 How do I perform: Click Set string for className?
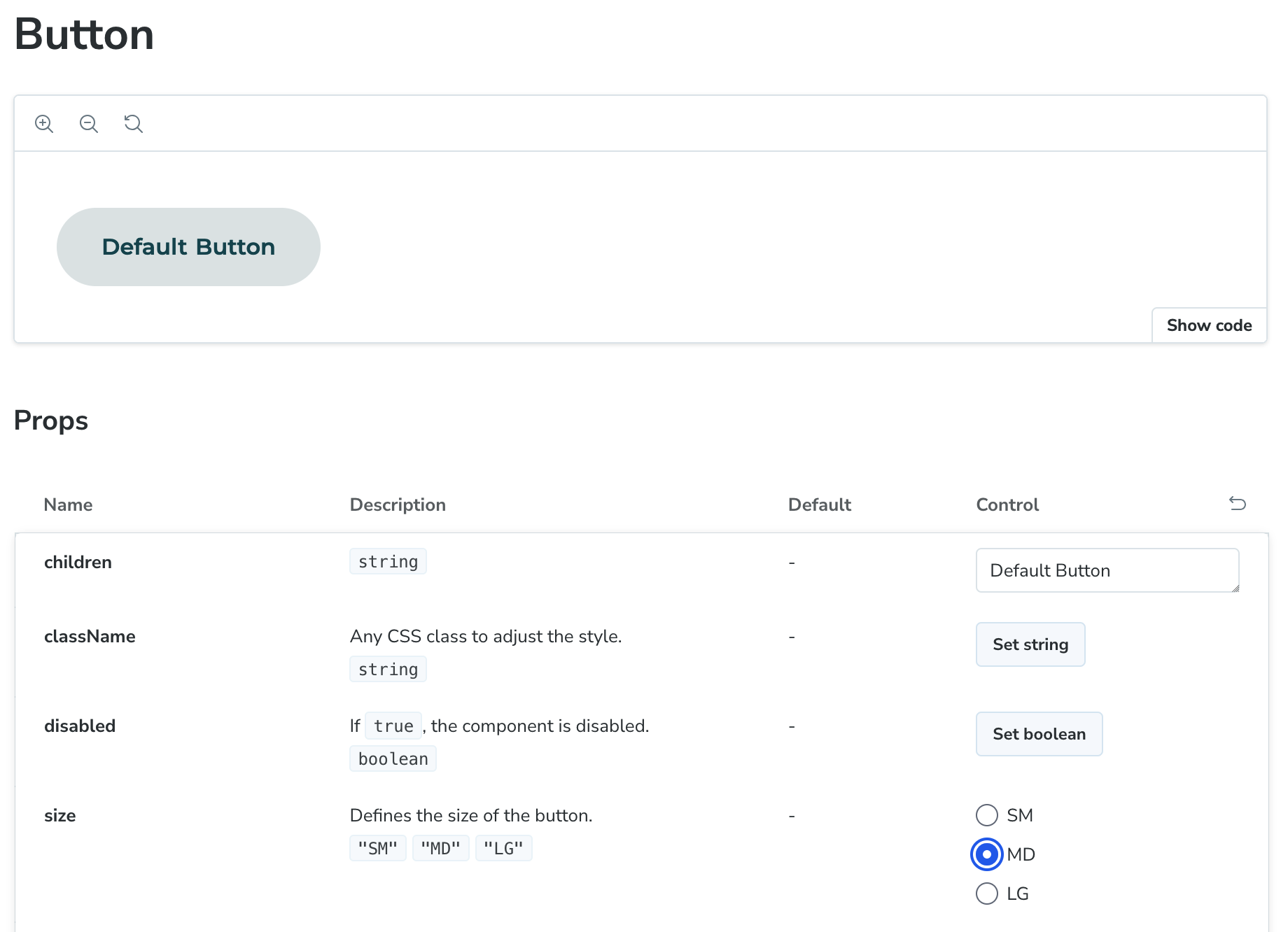point(1030,644)
